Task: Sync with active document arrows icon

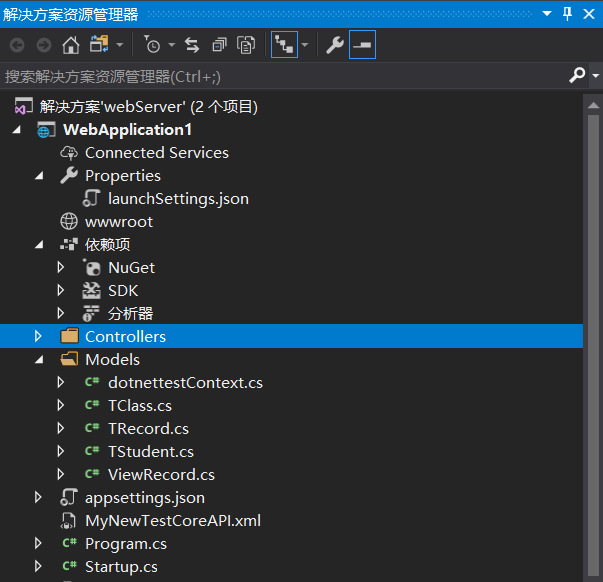Action: pyautogui.click(x=192, y=45)
